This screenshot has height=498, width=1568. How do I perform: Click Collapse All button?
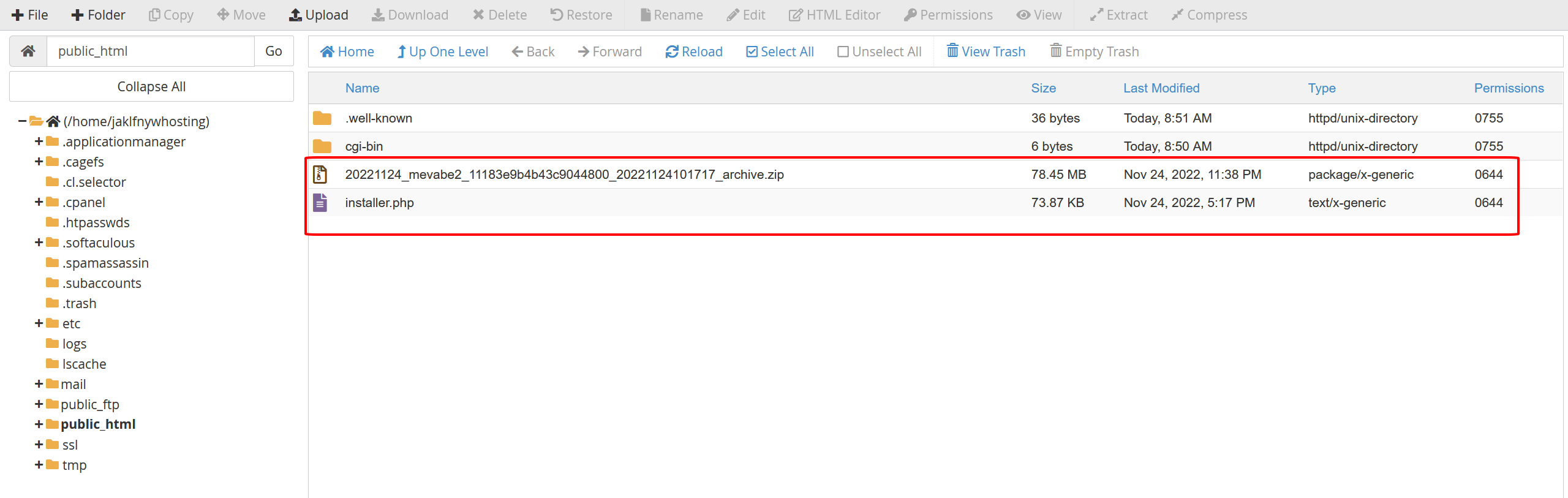click(151, 87)
